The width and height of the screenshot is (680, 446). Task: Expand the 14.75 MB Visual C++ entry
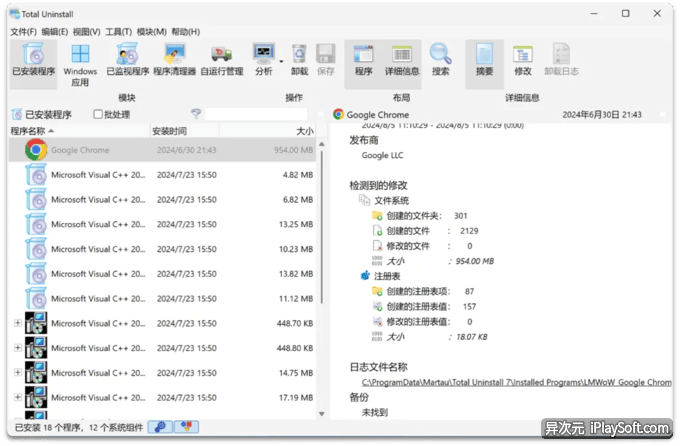click(x=18, y=372)
